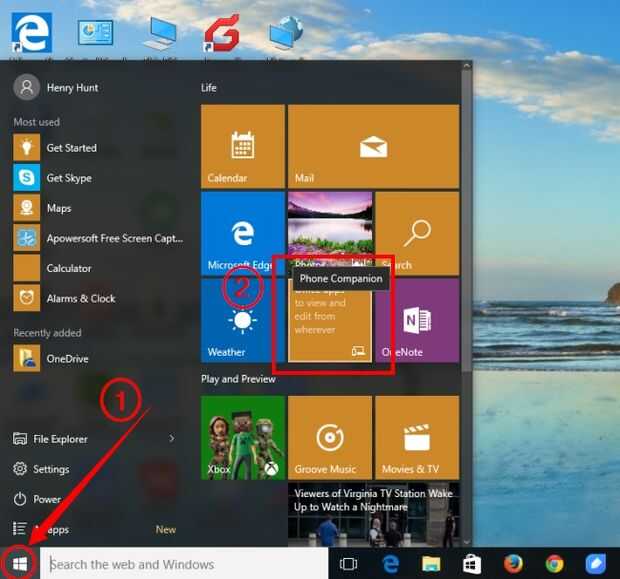This screenshot has width=620, height=579.
Task: Open the Xbox tile
Action: 243,438
